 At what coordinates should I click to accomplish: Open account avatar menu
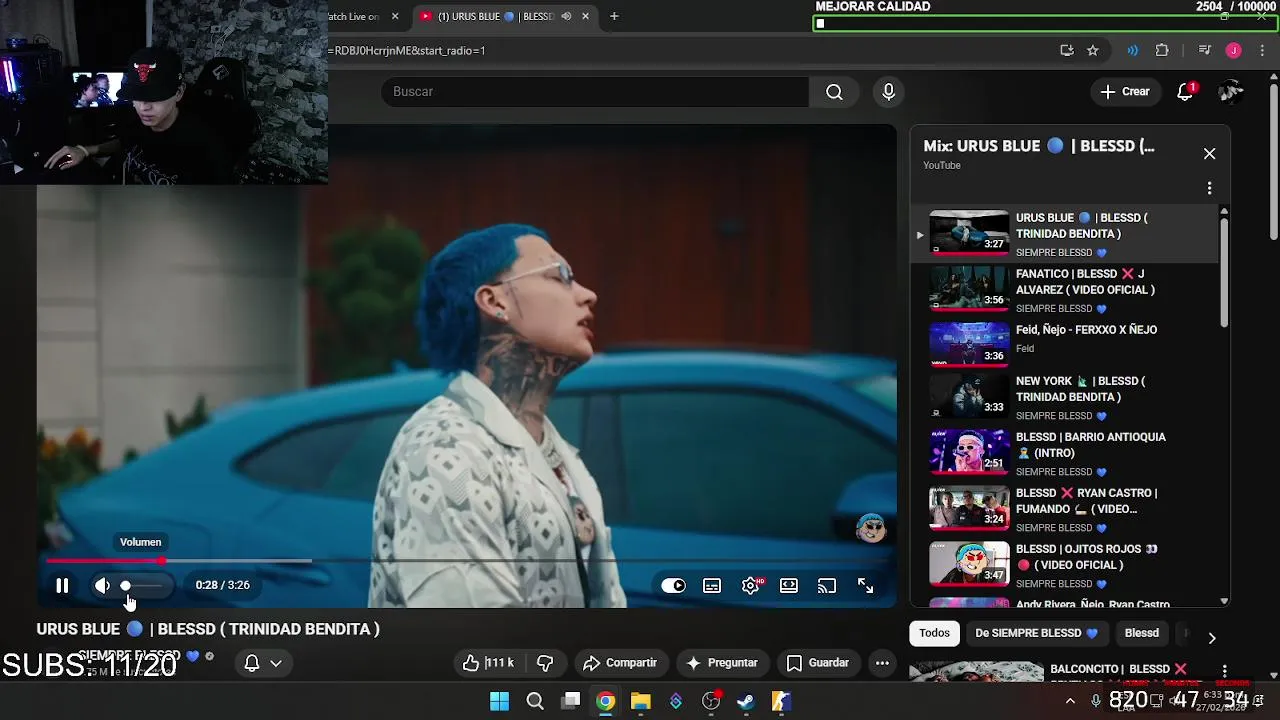pyautogui.click(x=1231, y=92)
